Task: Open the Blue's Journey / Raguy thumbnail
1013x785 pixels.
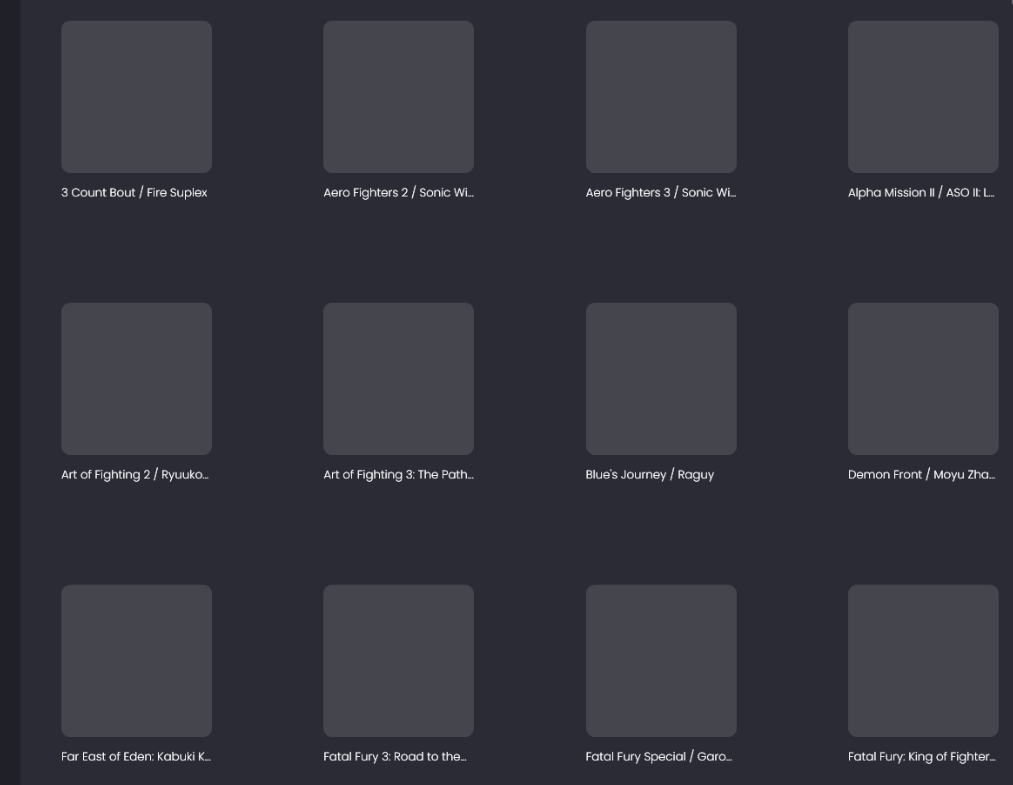Action: (661, 379)
